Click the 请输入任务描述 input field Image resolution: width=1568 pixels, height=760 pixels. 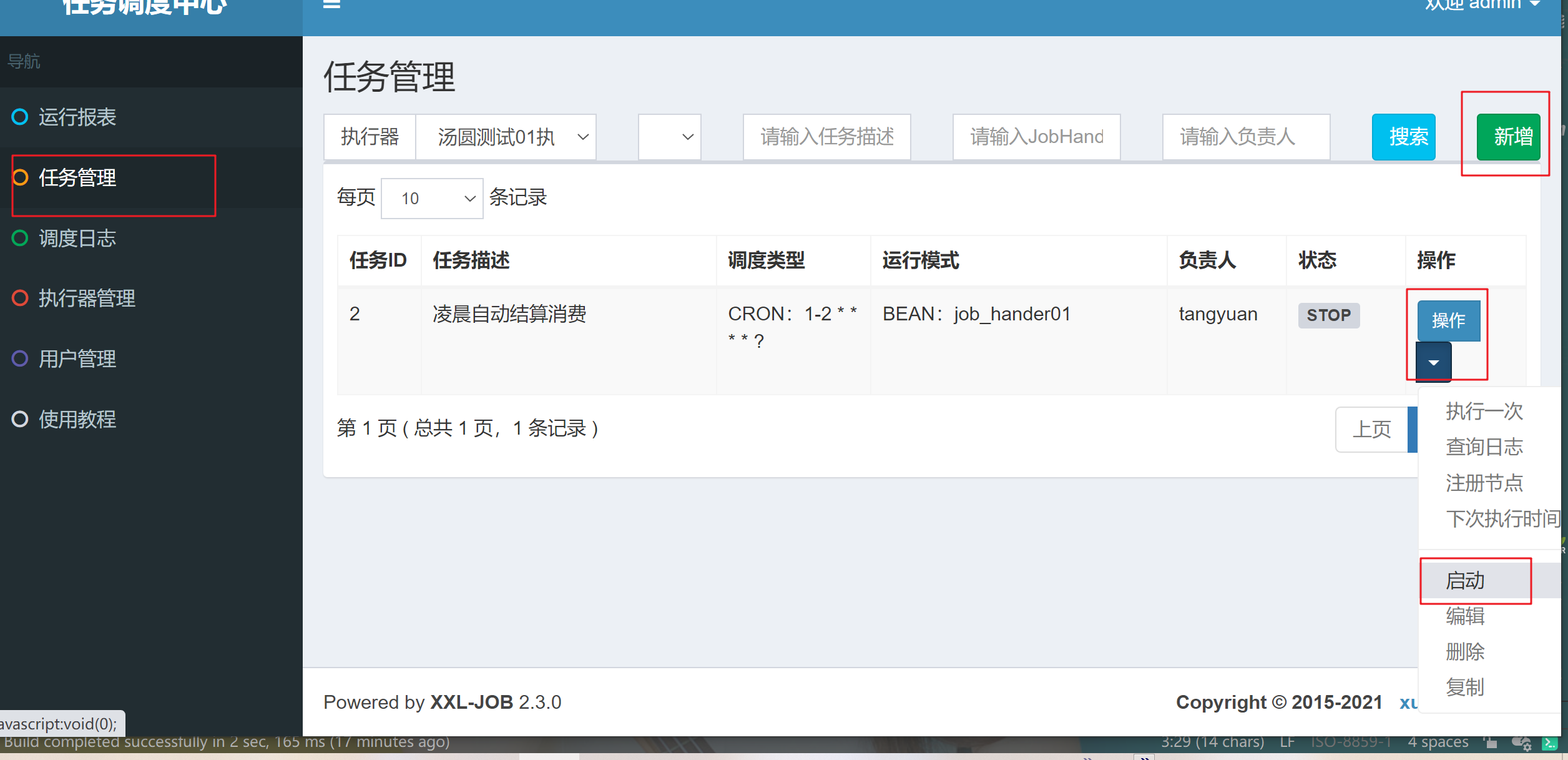click(x=826, y=137)
